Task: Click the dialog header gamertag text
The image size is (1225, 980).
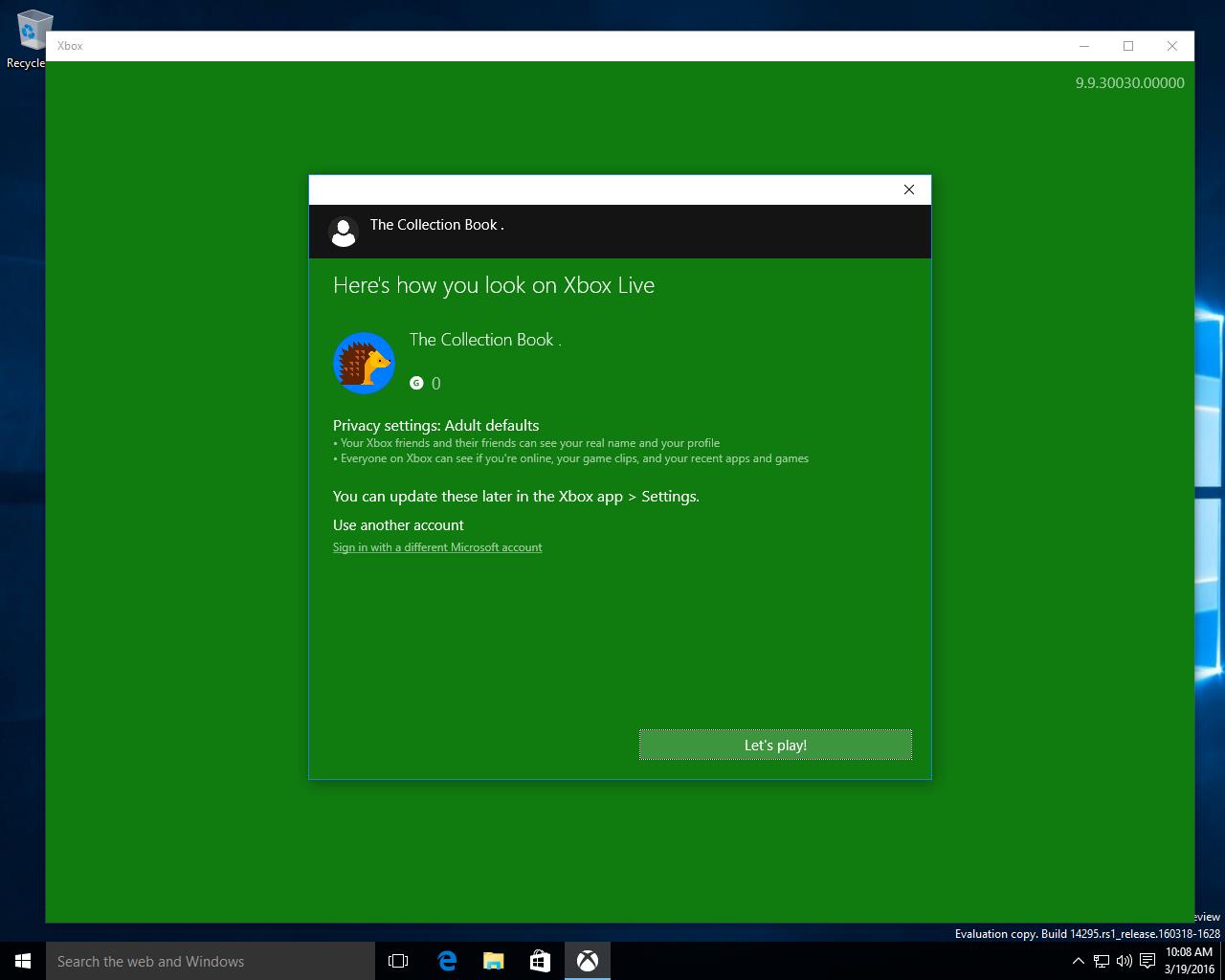Action: (x=436, y=225)
